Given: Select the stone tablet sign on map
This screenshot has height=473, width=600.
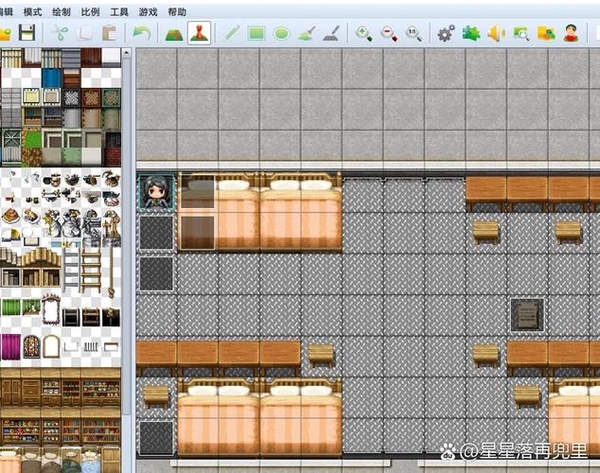Looking at the screenshot, I should [527, 315].
